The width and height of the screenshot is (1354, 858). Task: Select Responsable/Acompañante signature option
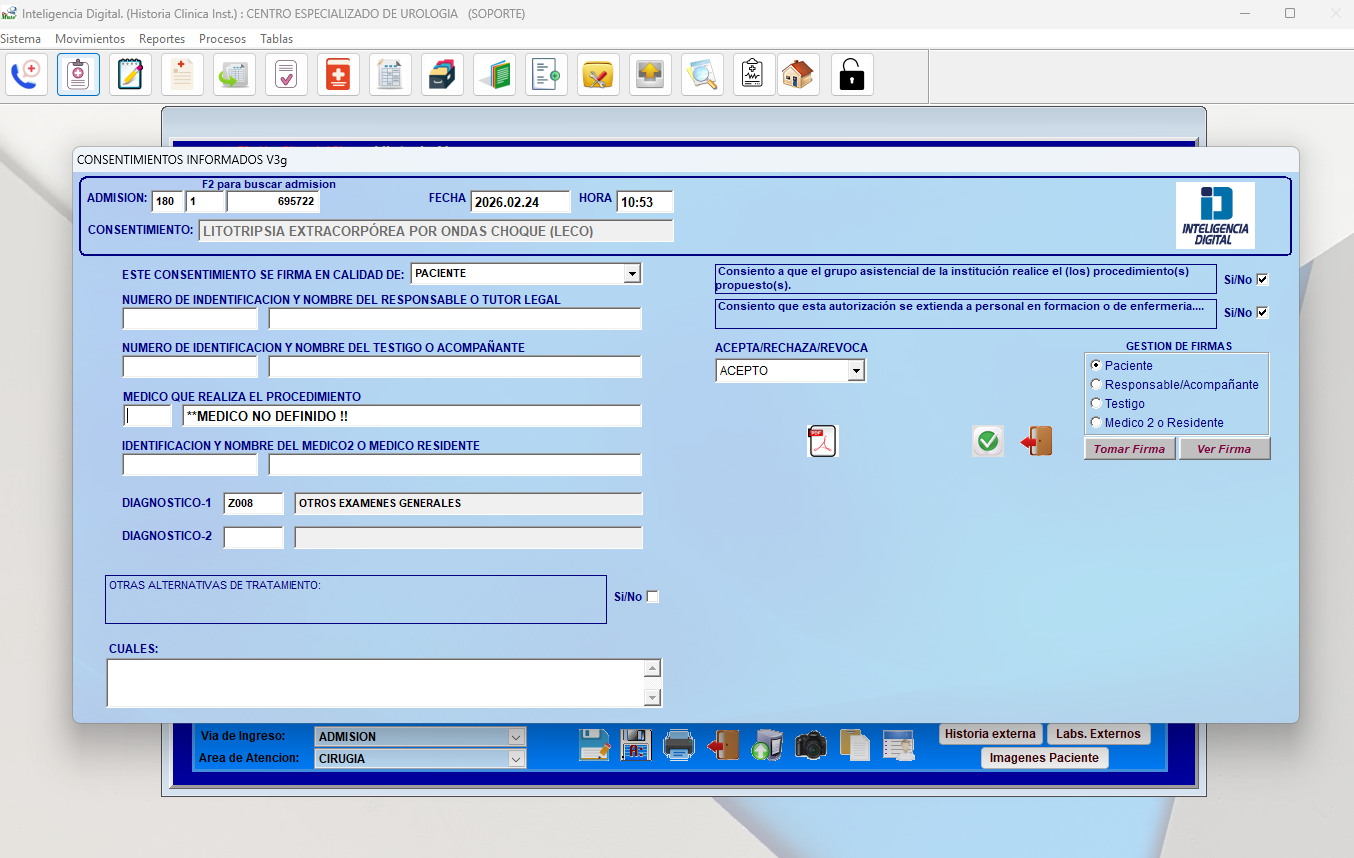click(1096, 385)
